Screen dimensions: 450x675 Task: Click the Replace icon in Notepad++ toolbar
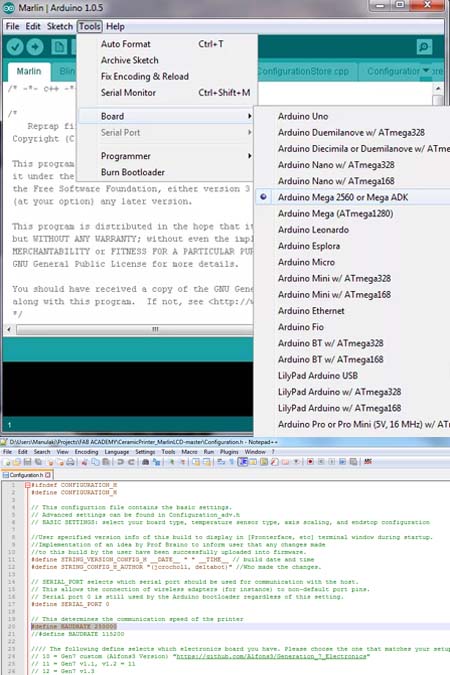tap(157, 462)
